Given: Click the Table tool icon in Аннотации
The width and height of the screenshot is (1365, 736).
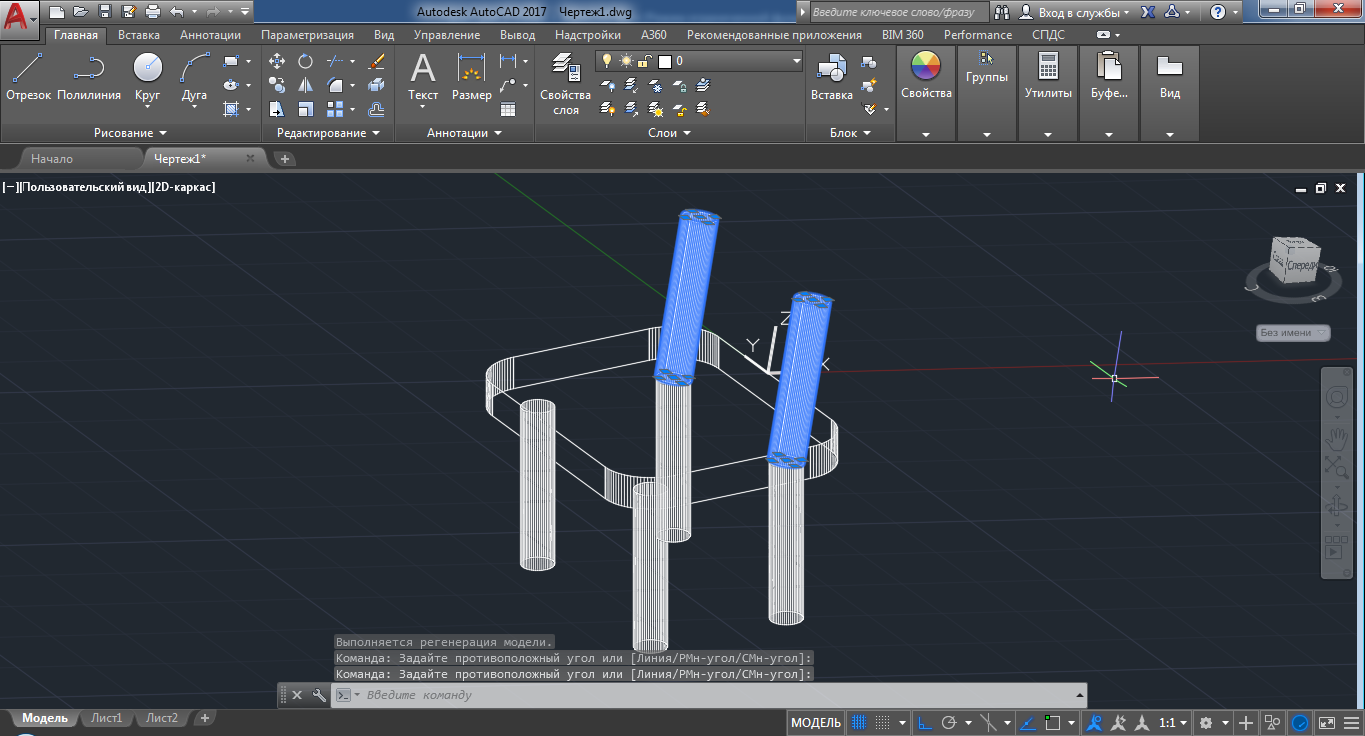Looking at the screenshot, I should pyautogui.click(x=508, y=109).
